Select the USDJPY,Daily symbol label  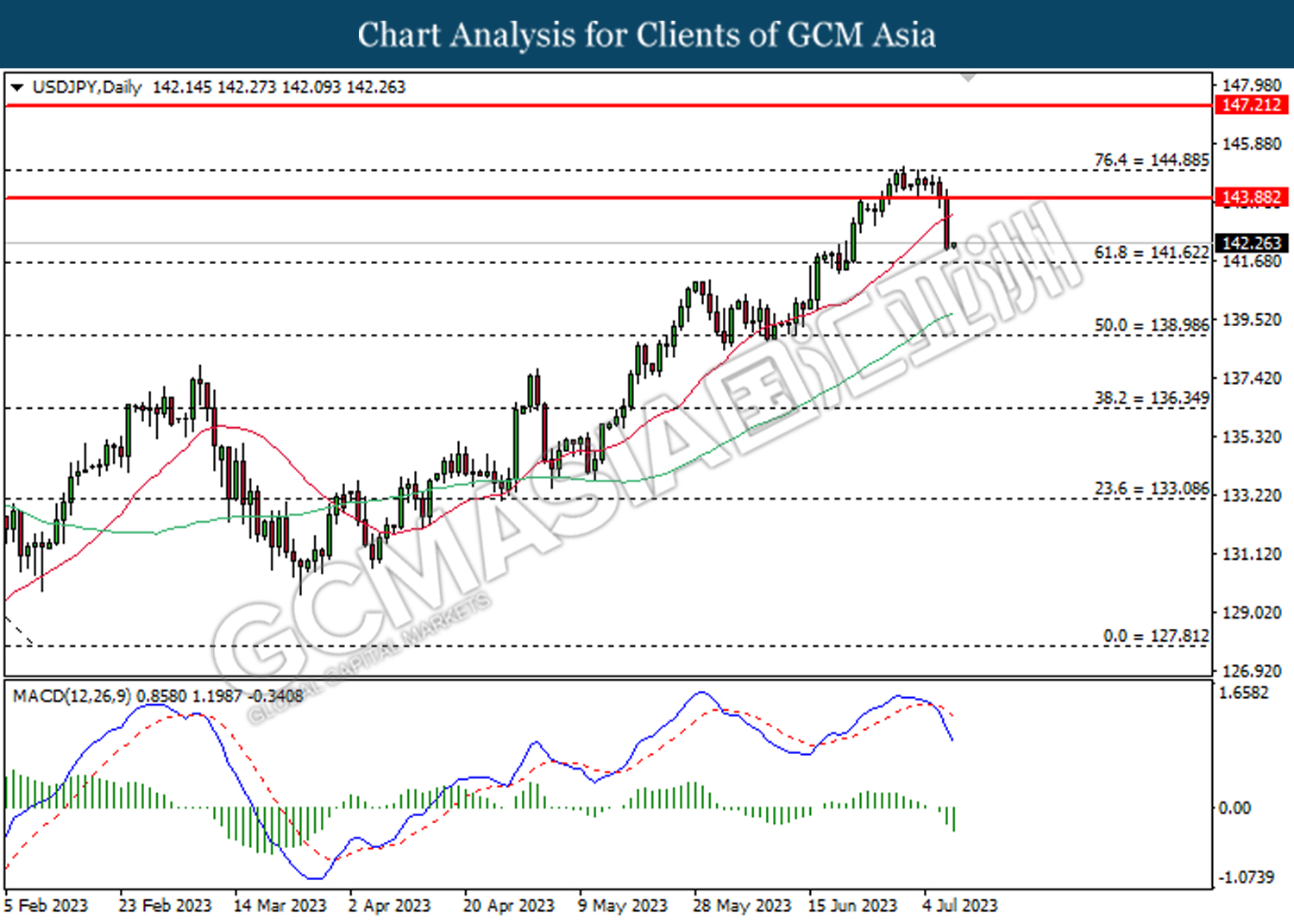point(86,87)
